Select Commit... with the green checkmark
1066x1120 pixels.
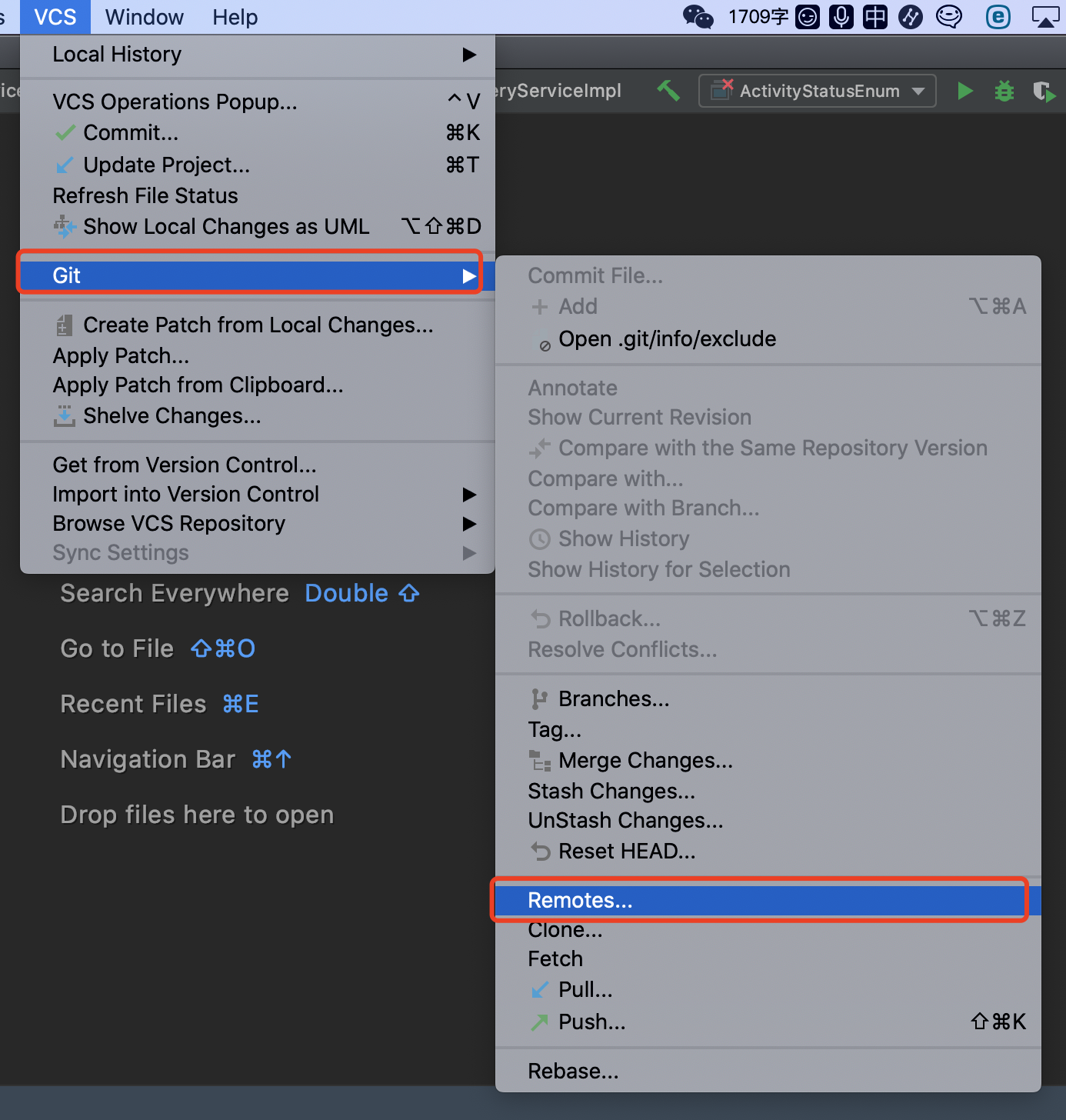tap(258, 133)
